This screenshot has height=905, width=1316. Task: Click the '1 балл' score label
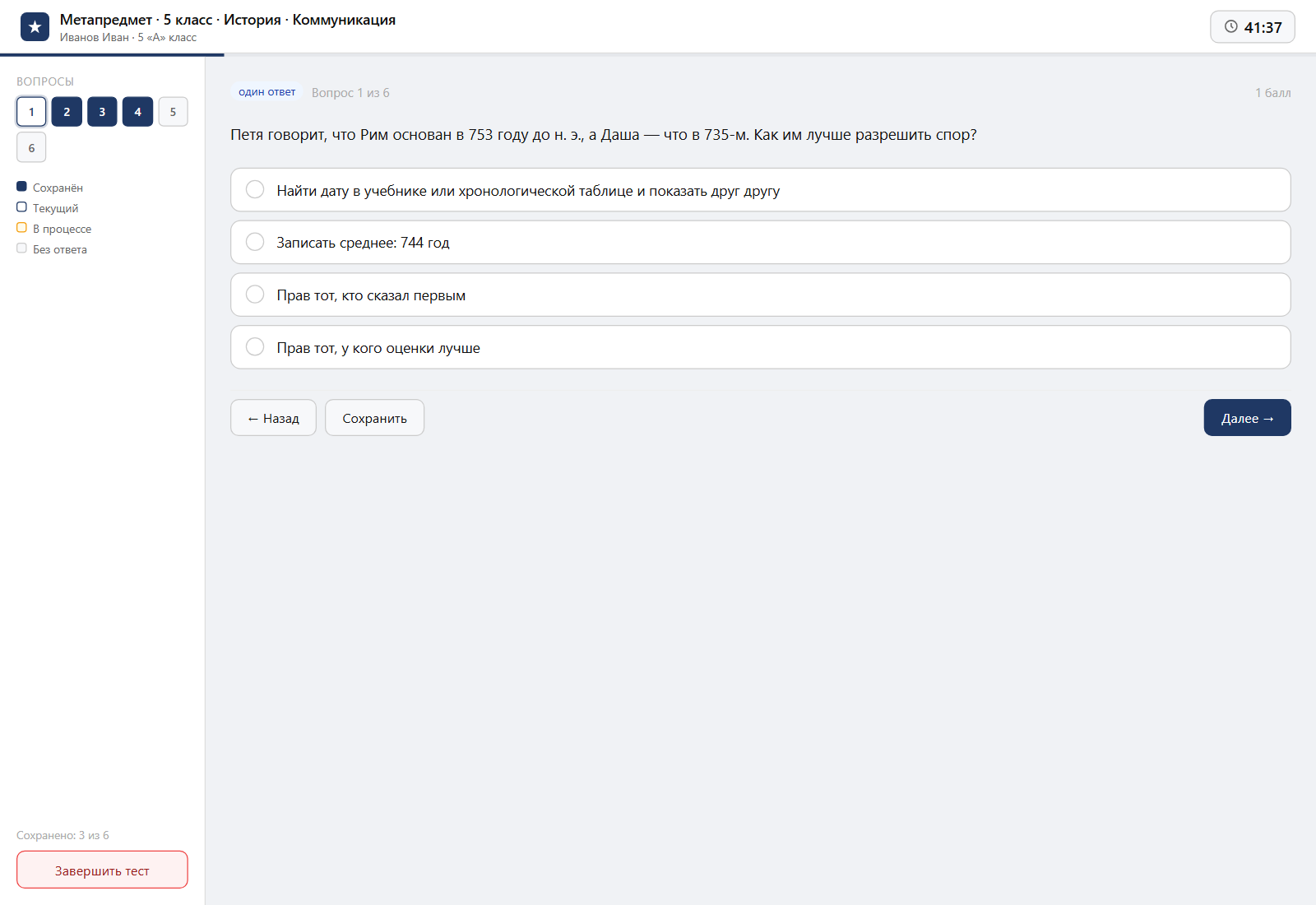click(x=1272, y=93)
